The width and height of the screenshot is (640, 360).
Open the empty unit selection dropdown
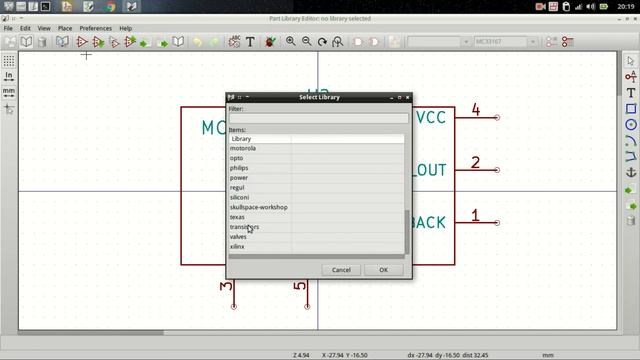point(438,42)
